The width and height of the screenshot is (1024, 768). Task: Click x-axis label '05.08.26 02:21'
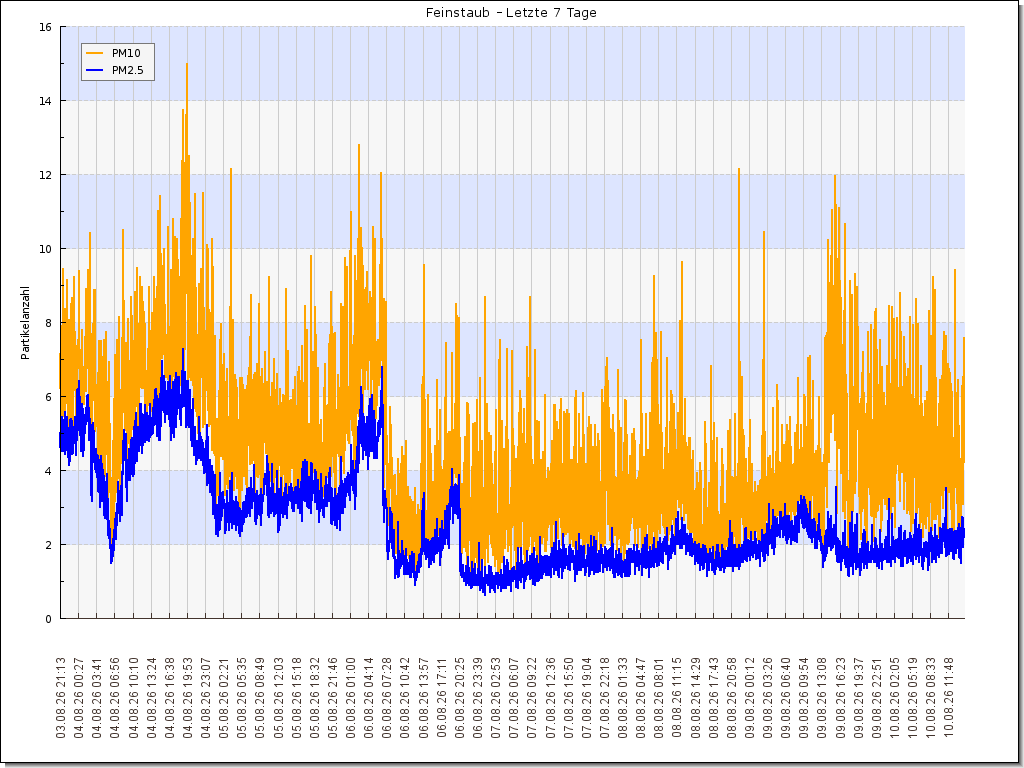(x=225, y=697)
